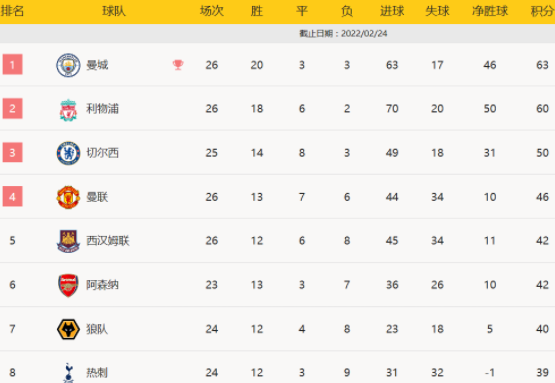The height and width of the screenshot is (383, 555).
Task: Click the red rank 4 badge
Action: 12,196
